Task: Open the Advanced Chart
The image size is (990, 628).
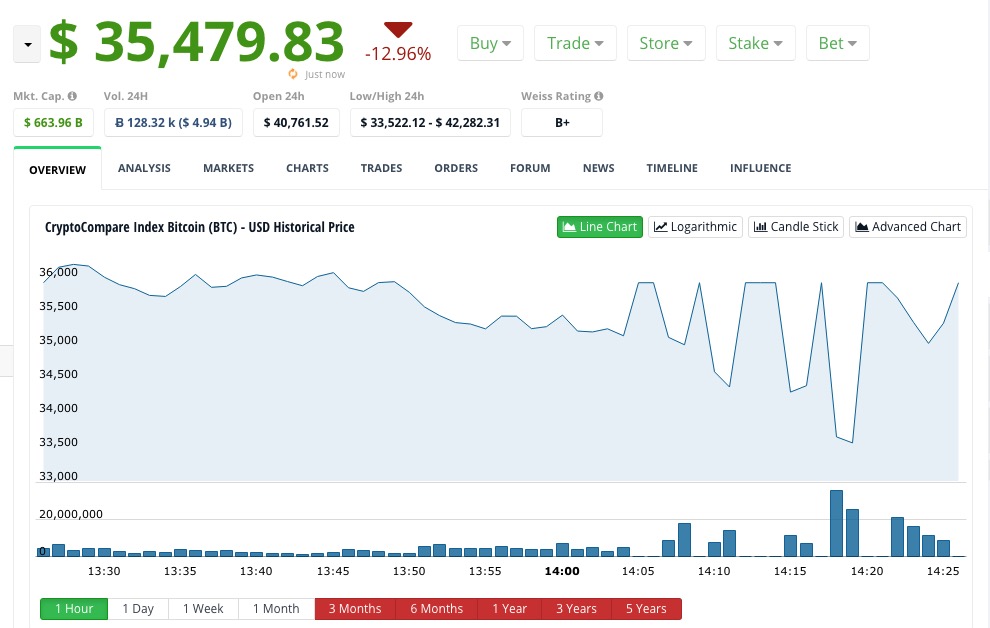Action: 908,227
